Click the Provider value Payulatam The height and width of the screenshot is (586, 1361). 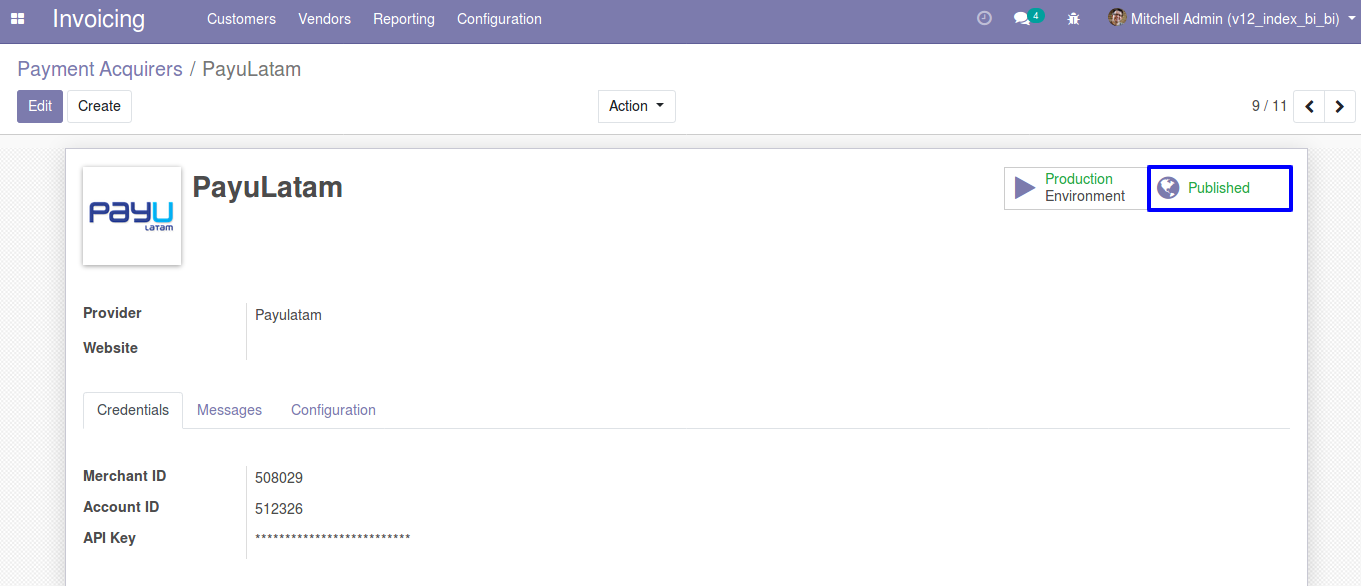coord(288,315)
